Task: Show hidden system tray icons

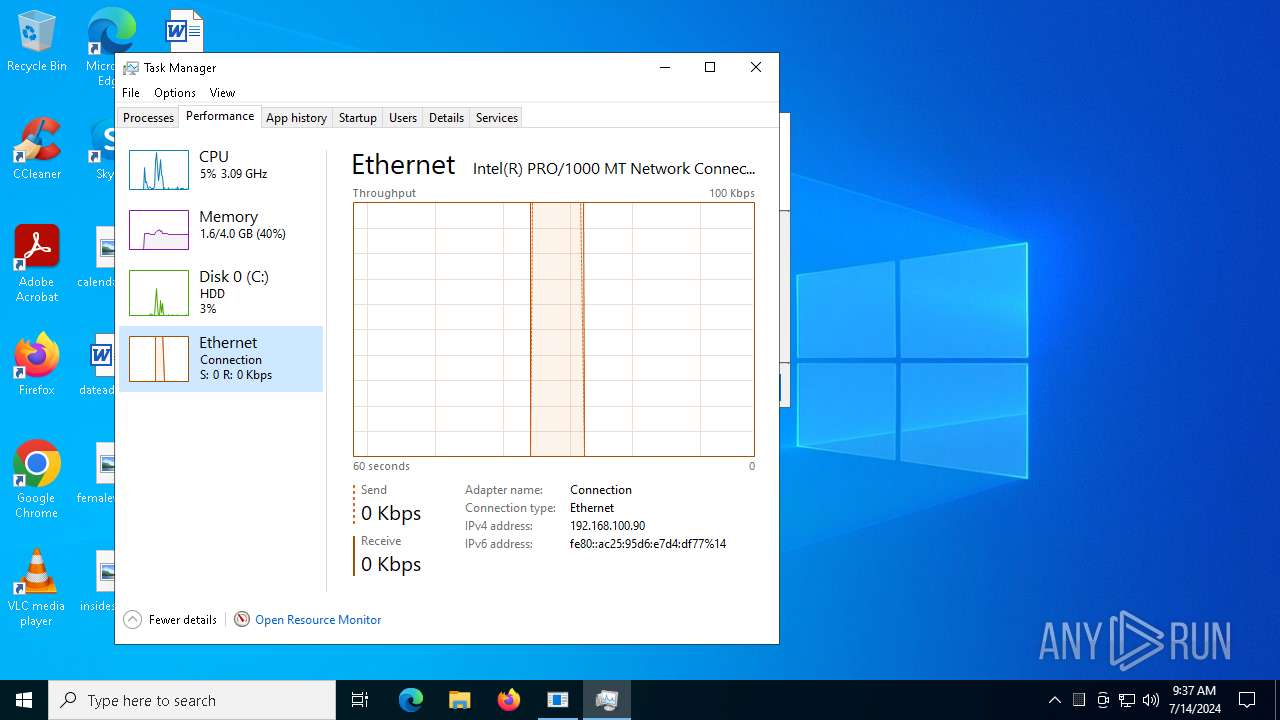Action: [1054, 700]
